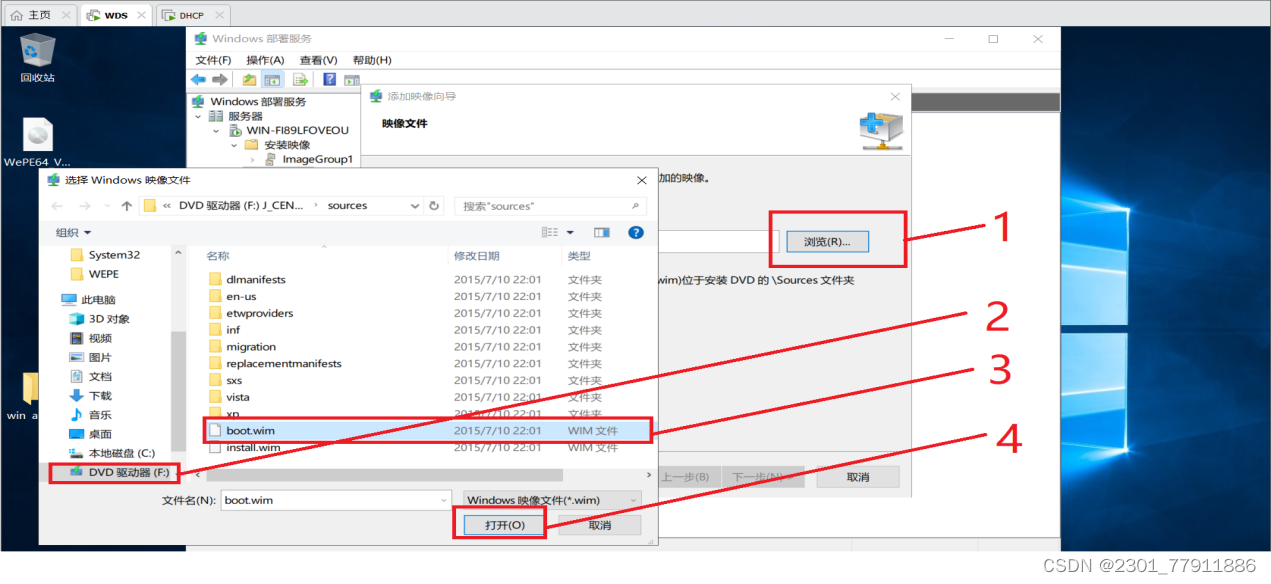
Task: Click the sources breadcrumb segment
Action: click(x=347, y=206)
